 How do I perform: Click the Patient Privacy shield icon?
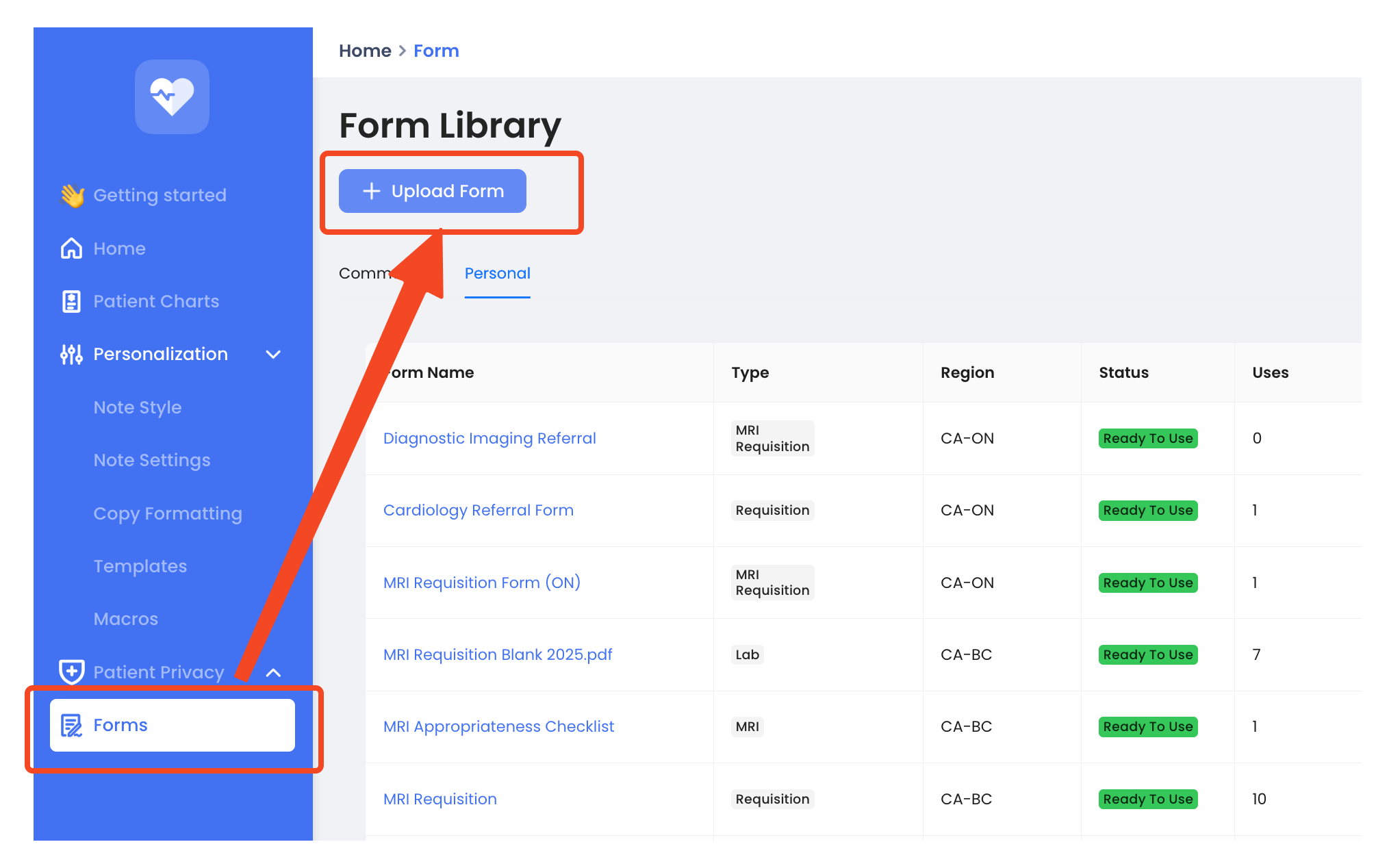coord(72,672)
